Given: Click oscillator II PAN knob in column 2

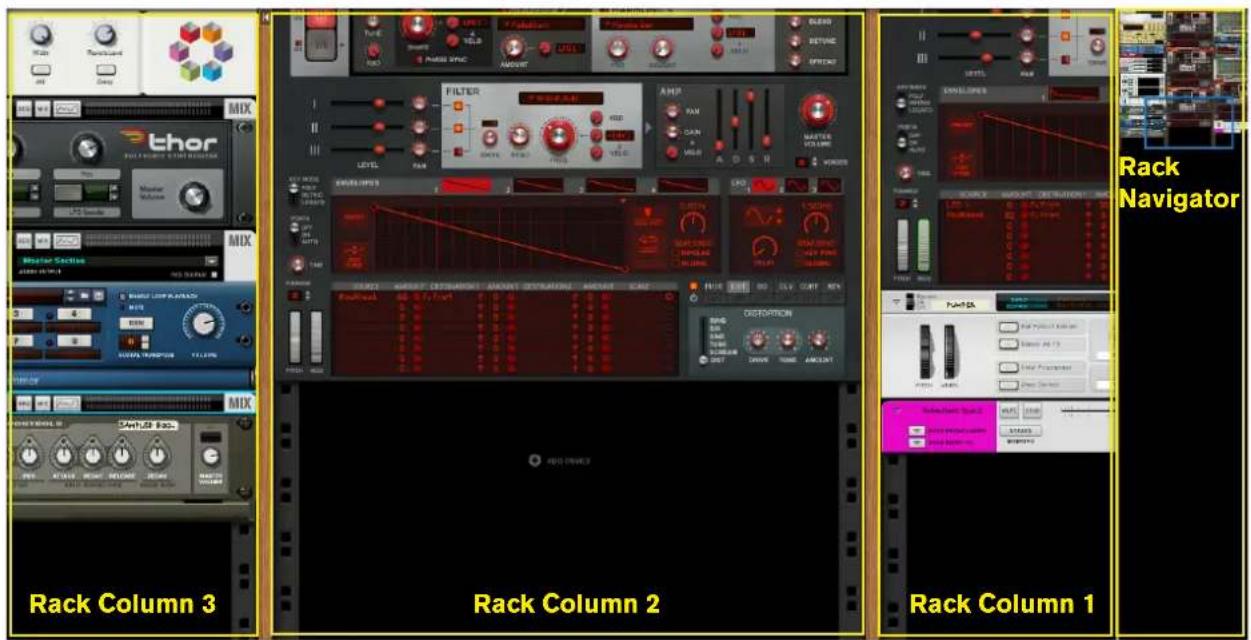Looking at the screenshot, I should (418, 127).
